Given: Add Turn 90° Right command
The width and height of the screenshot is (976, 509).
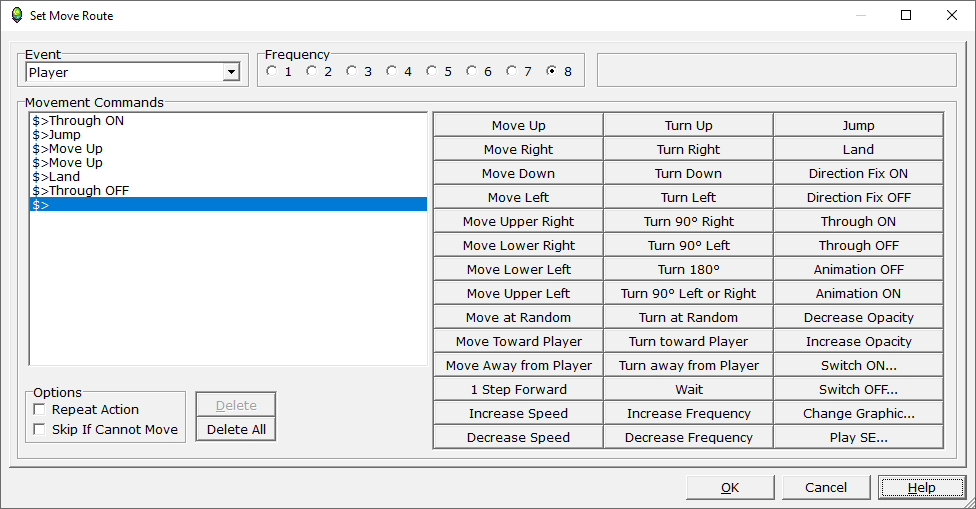Looking at the screenshot, I should 688,222.
